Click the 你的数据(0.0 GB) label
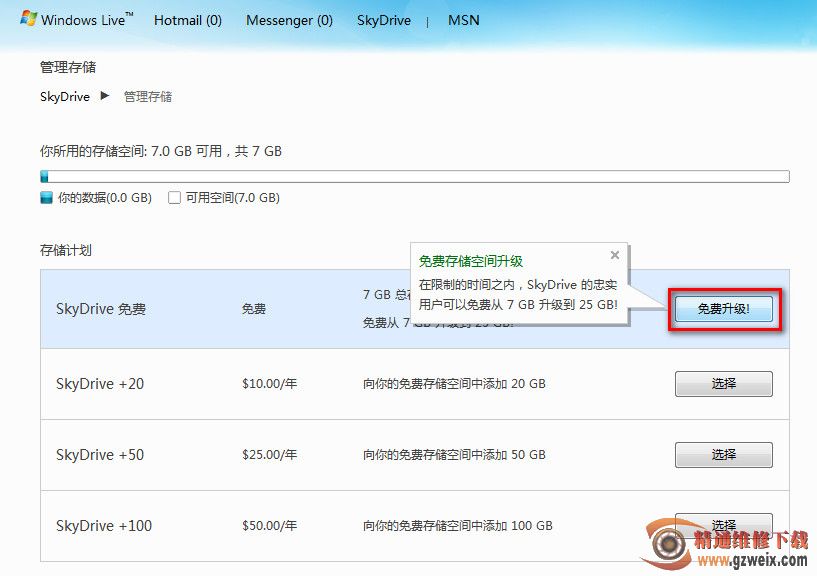 (105, 198)
